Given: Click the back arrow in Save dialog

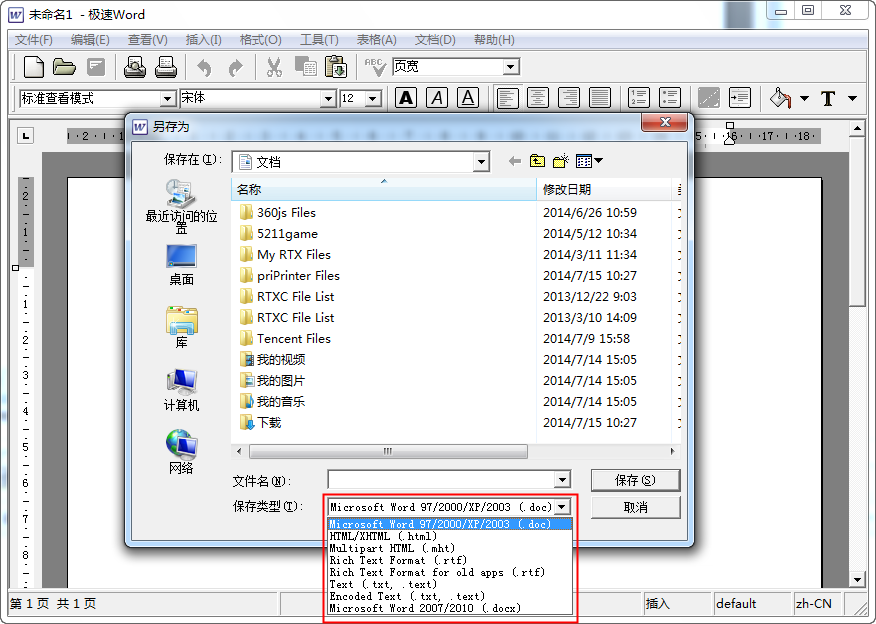Looking at the screenshot, I should coord(515,161).
